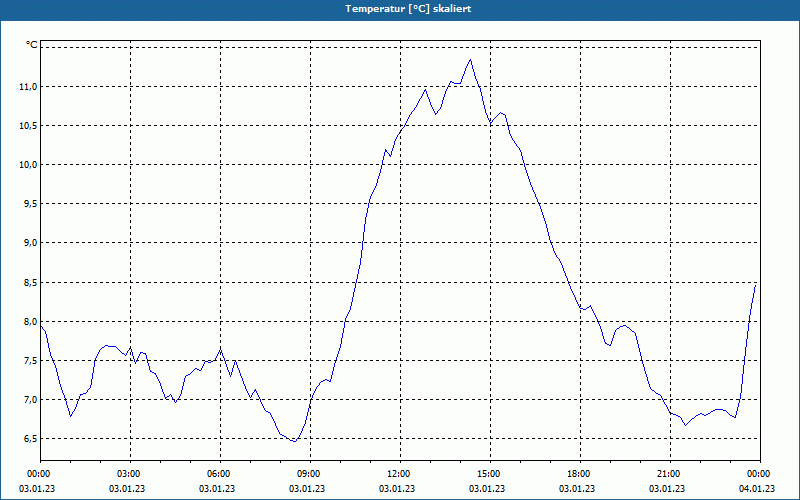Click the curve's lowest point near 08:30
The image size is (800, 500).
[x=294, y=441]
